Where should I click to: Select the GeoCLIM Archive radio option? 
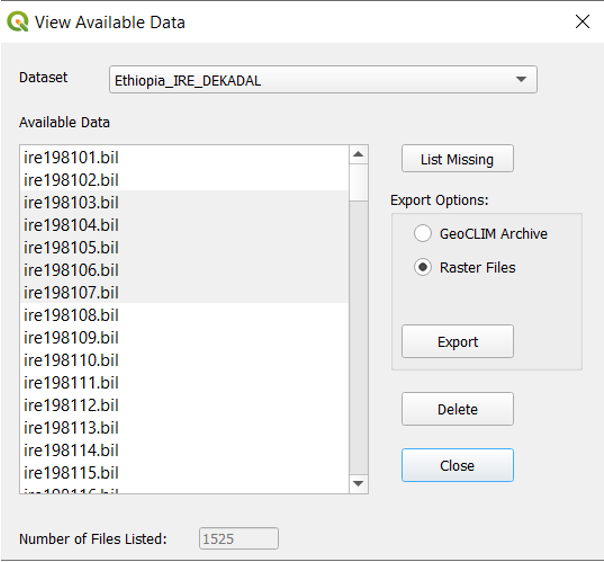422,234
